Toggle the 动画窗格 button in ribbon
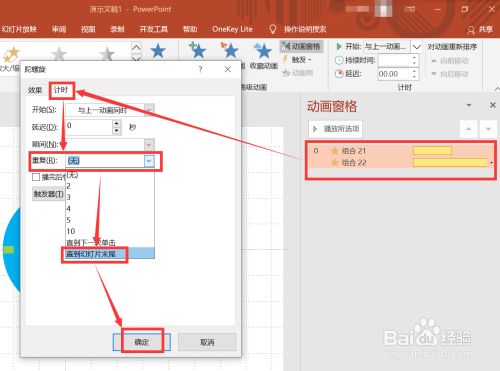The width and height of the screenshot is (500, 371). [x=301, y=47]
